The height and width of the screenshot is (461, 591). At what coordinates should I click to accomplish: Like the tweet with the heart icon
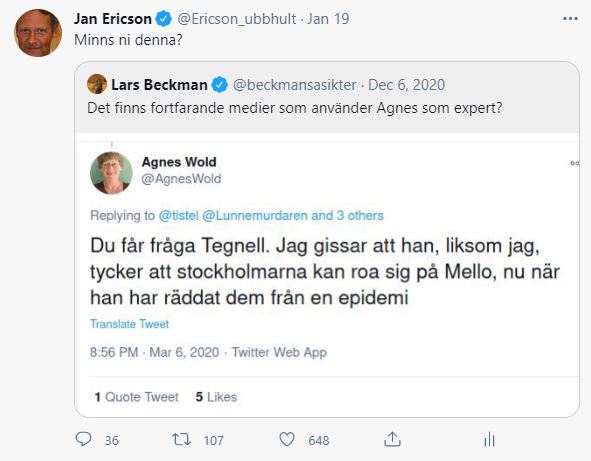click(286, 440)
